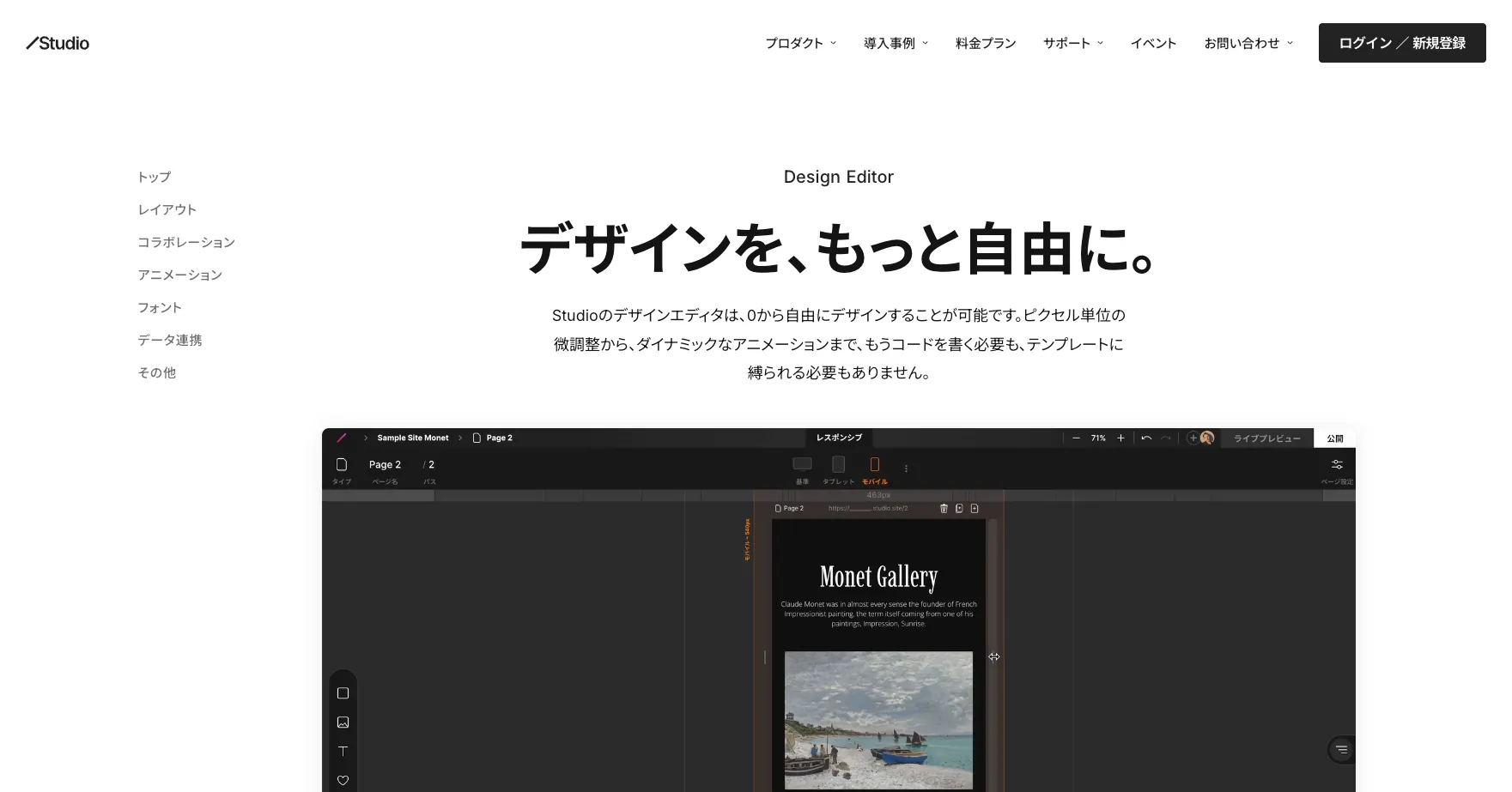Screen dimensions: 1512x792
Task: Click the Page 2 page name field
Action: 385,464
